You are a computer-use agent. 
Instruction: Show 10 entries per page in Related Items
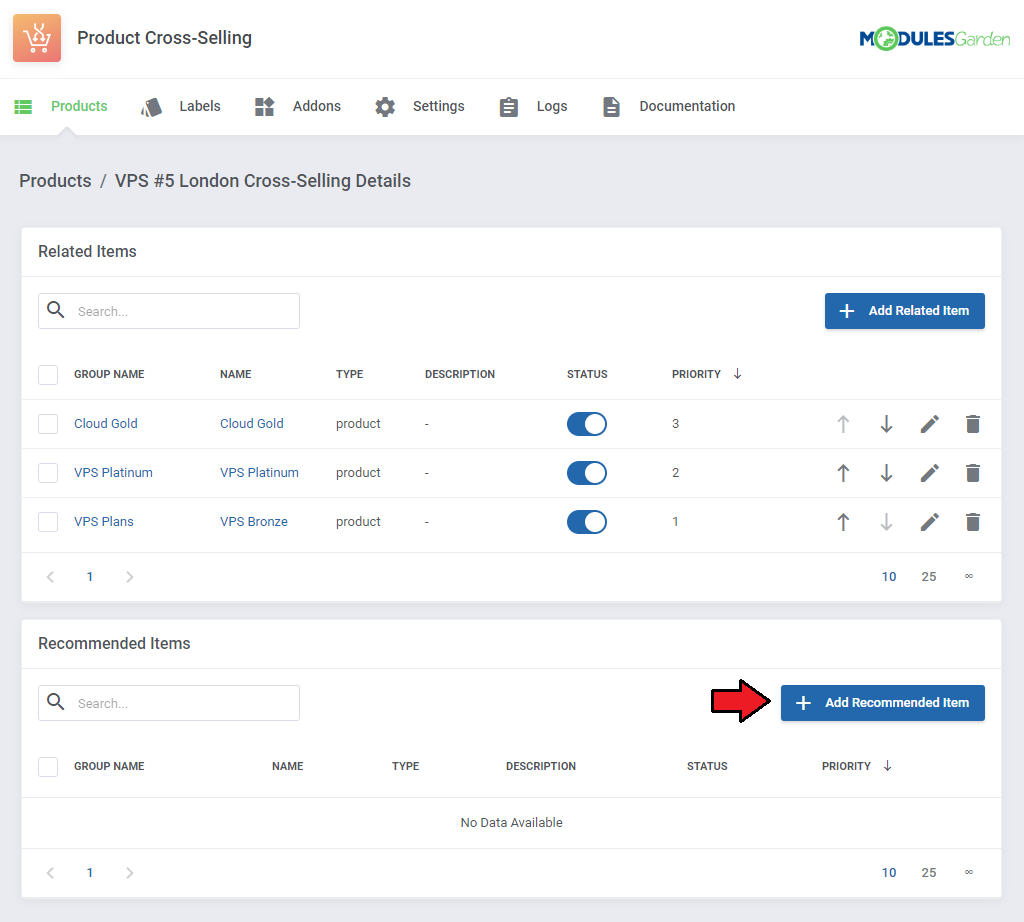(x=889, y=577)
